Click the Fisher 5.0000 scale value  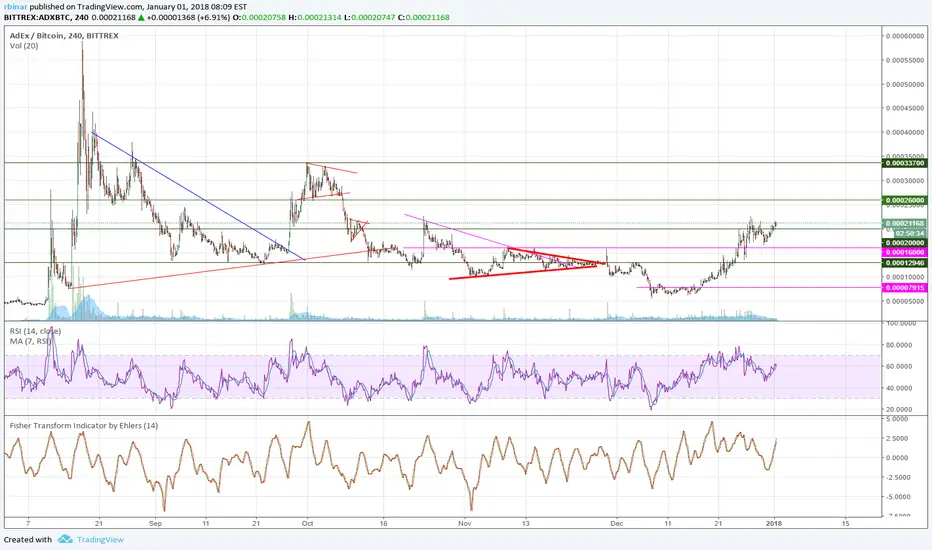point(899,419)
